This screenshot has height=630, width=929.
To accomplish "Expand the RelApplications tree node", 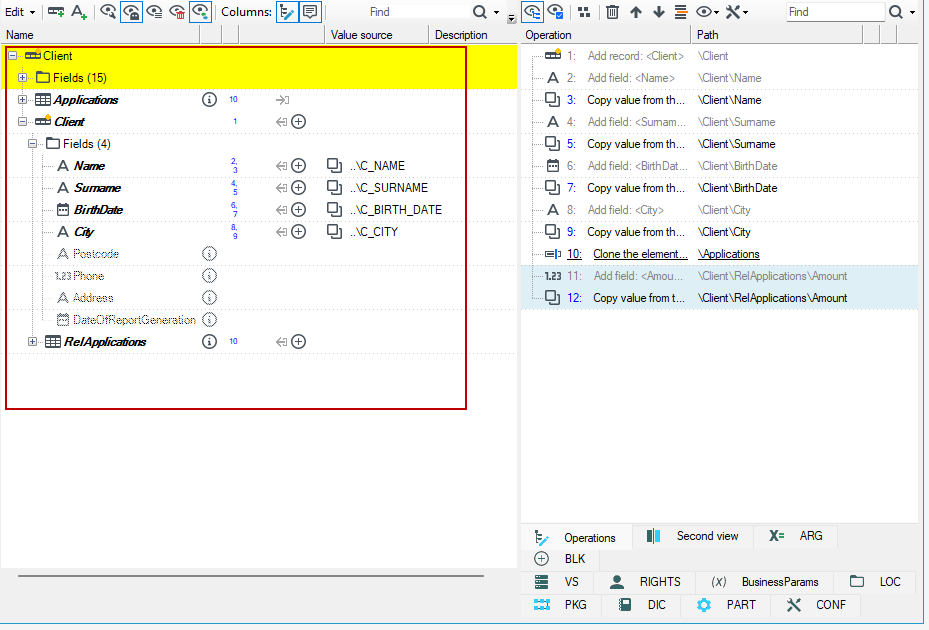I will 33,341.
